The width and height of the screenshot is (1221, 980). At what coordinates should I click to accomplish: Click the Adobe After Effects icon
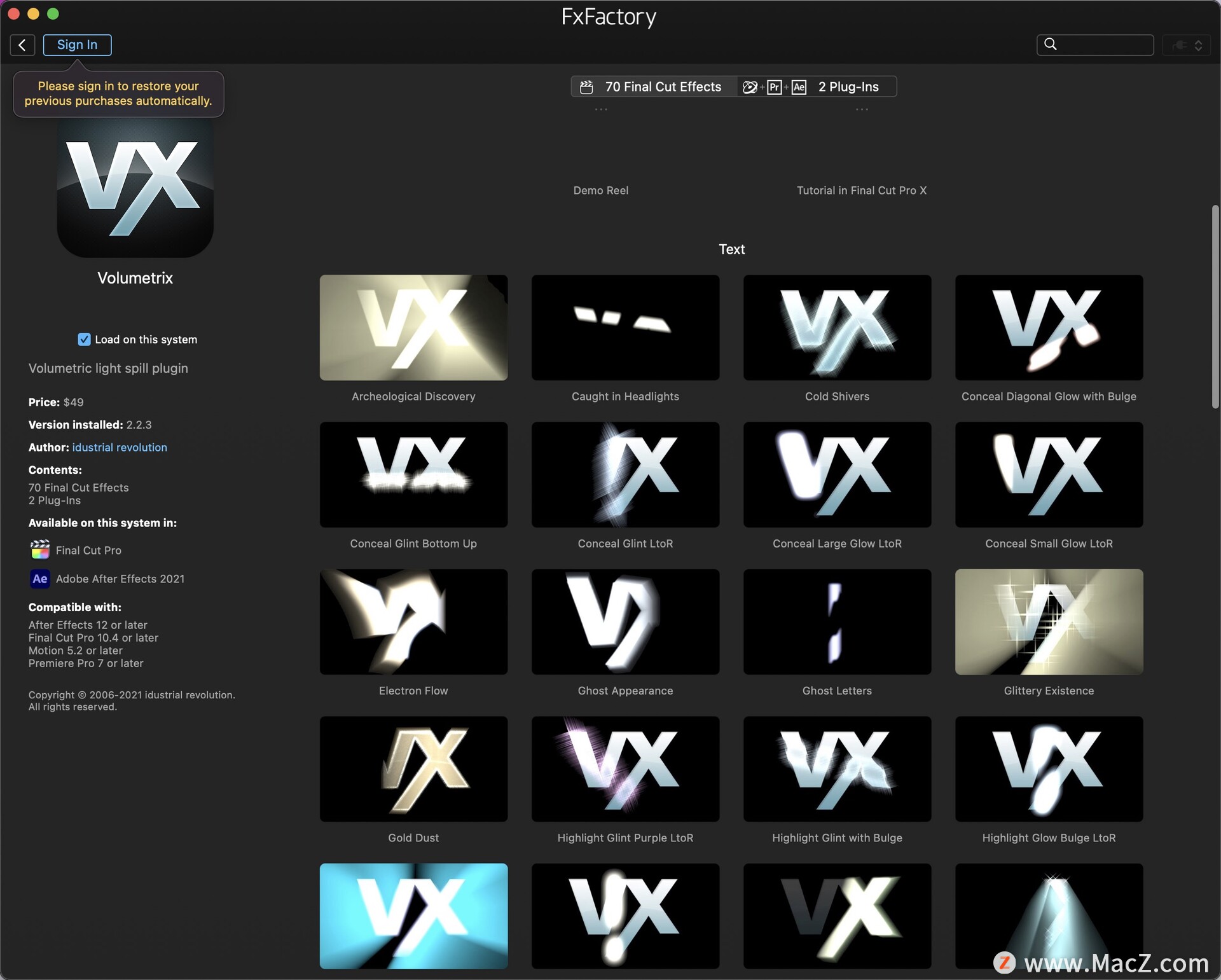point(39,579)
